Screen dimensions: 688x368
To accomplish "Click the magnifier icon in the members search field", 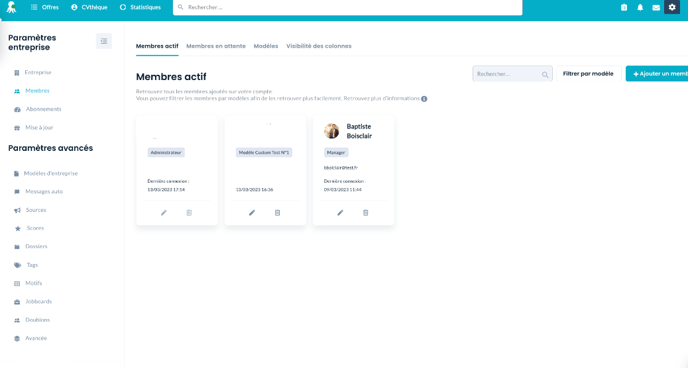I will 545,75.
